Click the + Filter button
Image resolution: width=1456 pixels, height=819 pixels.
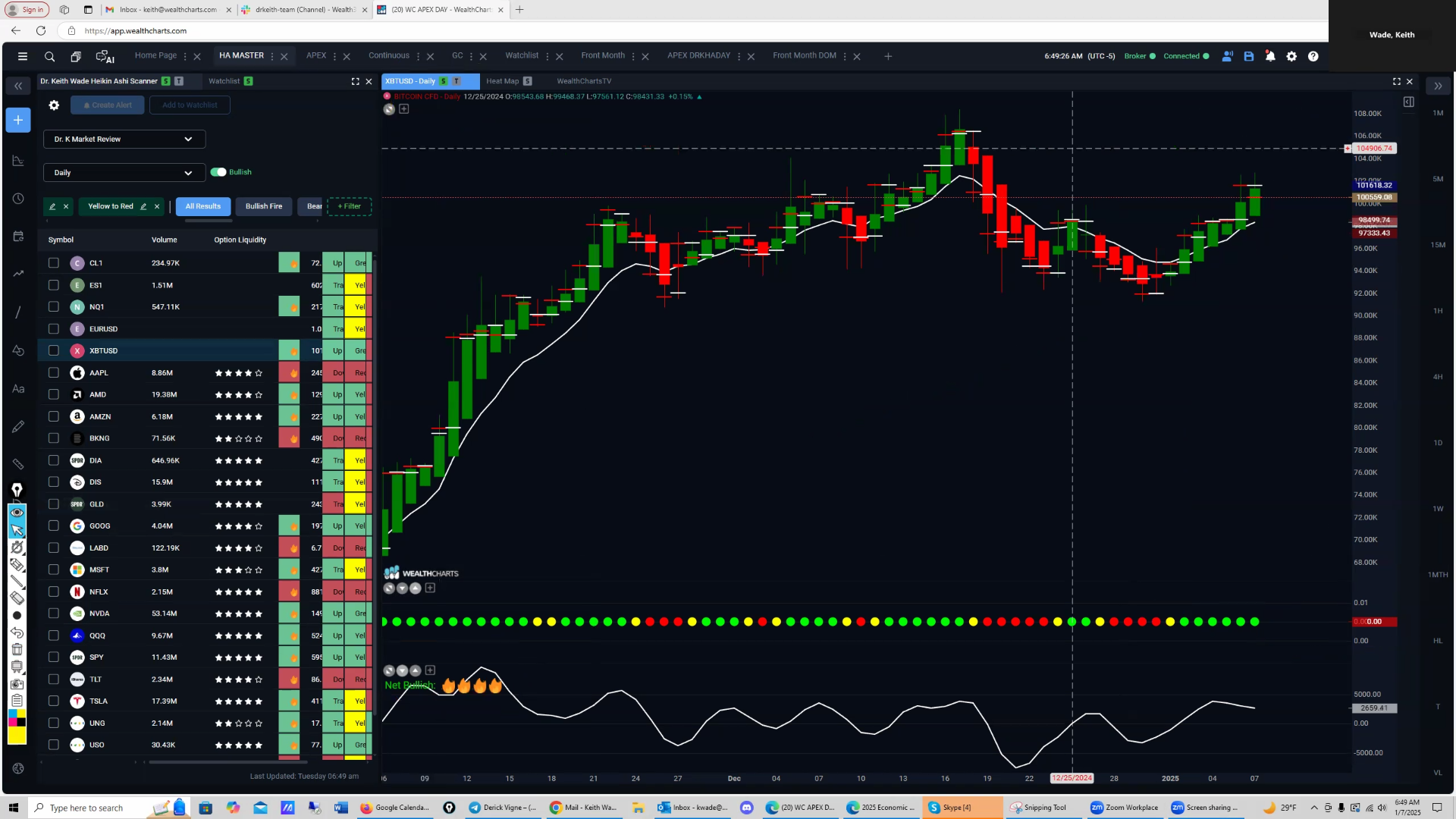(350, 206)
